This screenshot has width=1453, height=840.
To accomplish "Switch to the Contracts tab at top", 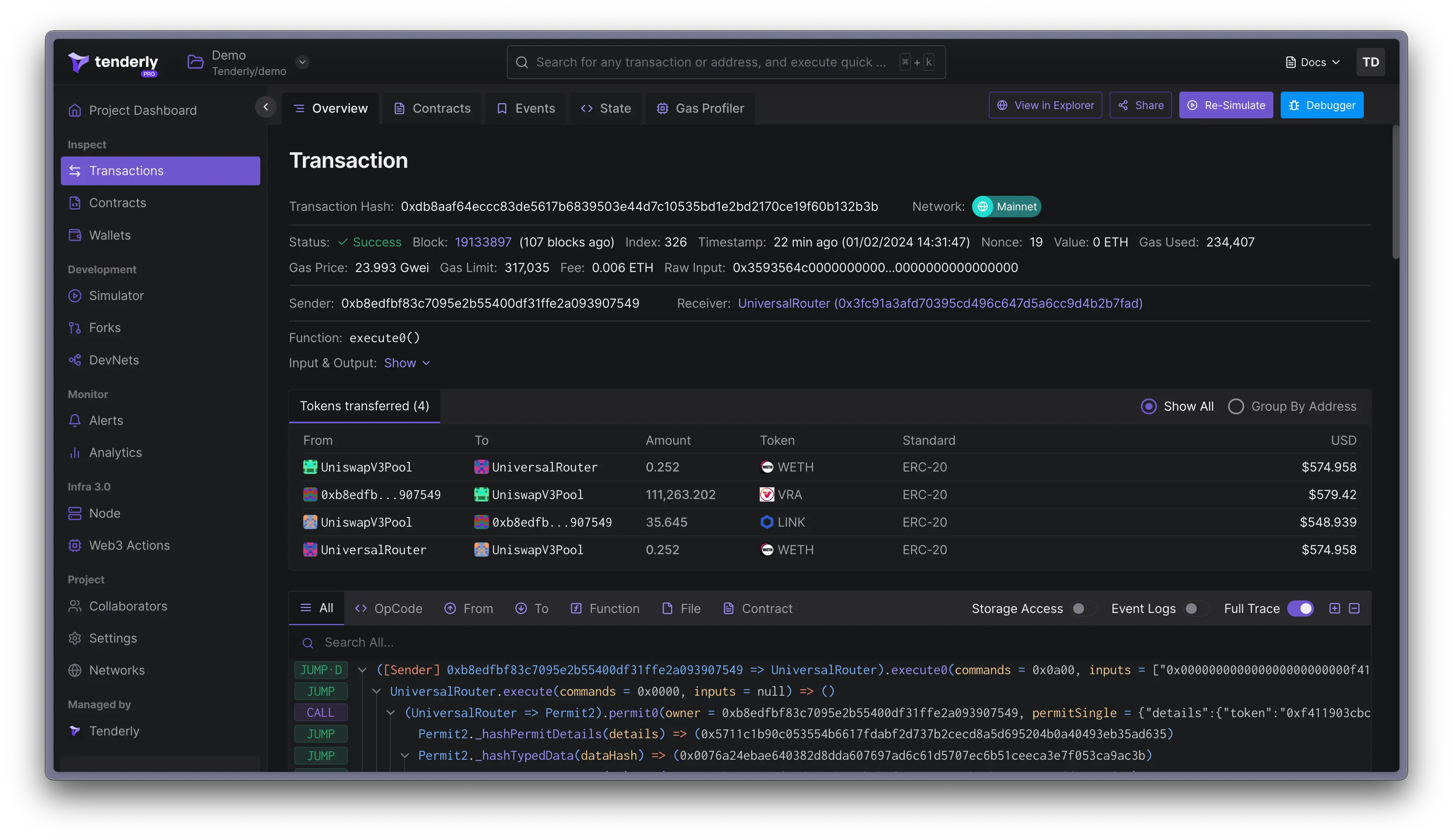I will pos(432,108).
